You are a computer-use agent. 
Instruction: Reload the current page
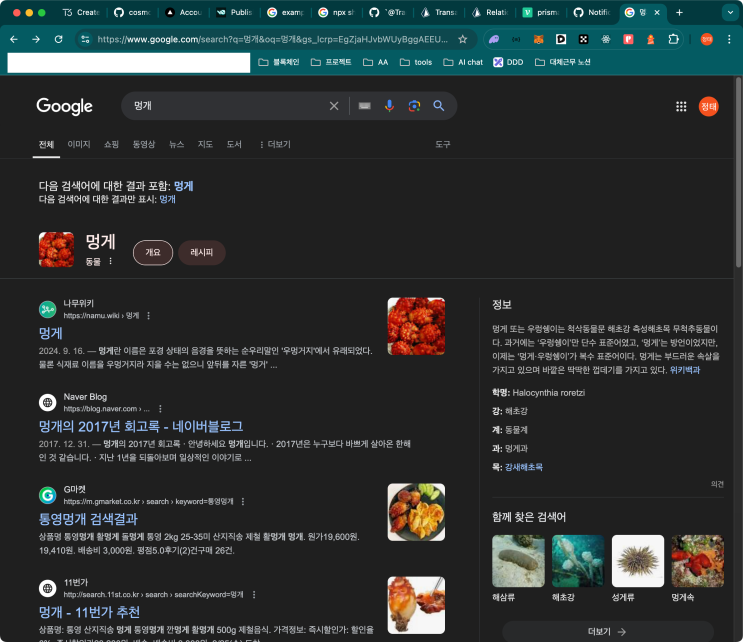tap(58, 39)
